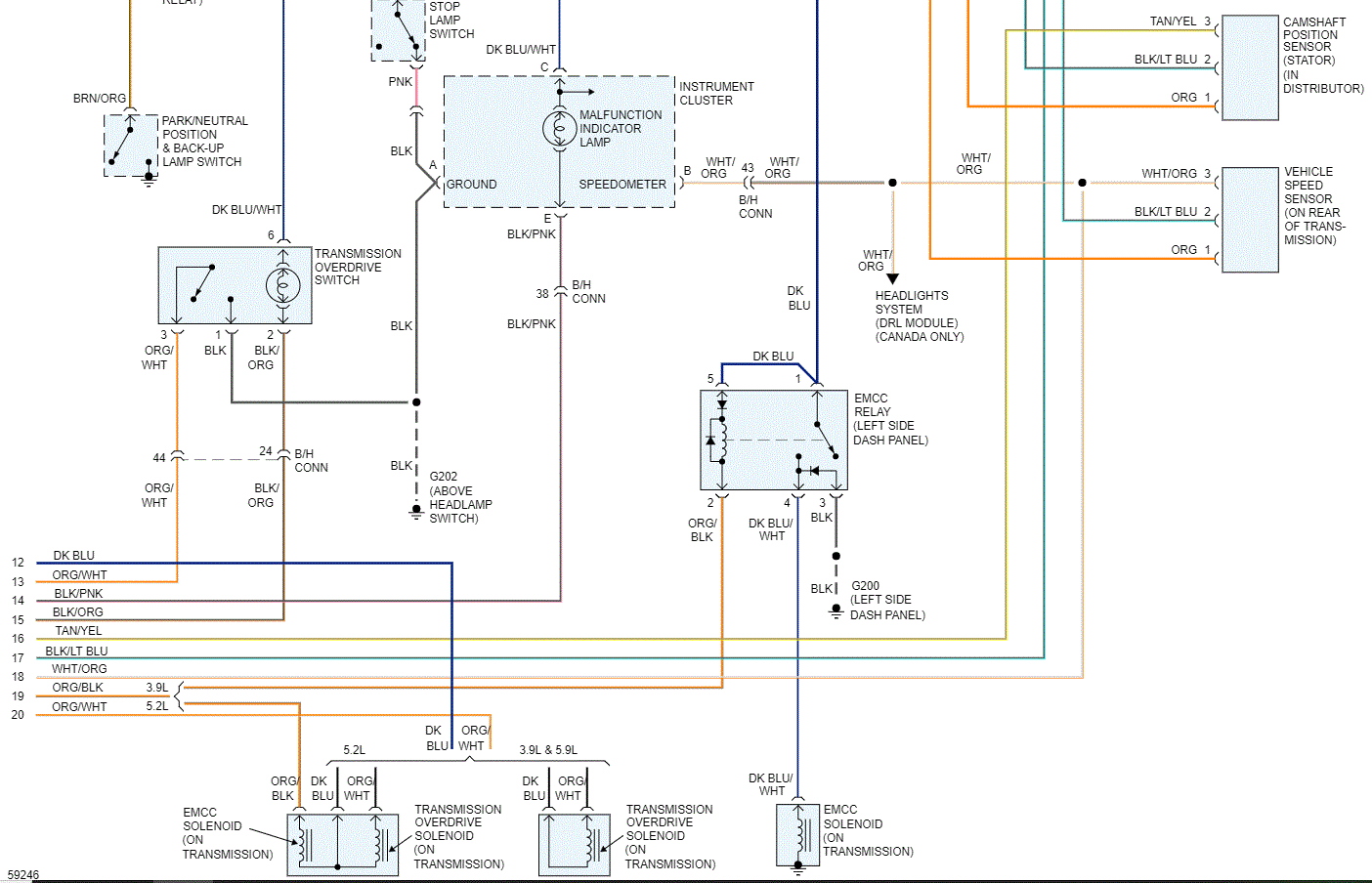The height and width of the screenshot is (883, 1372).
Task: Select the CAMSHAFT POSITION SENSOR label
Action: [x=1323, y=55]
